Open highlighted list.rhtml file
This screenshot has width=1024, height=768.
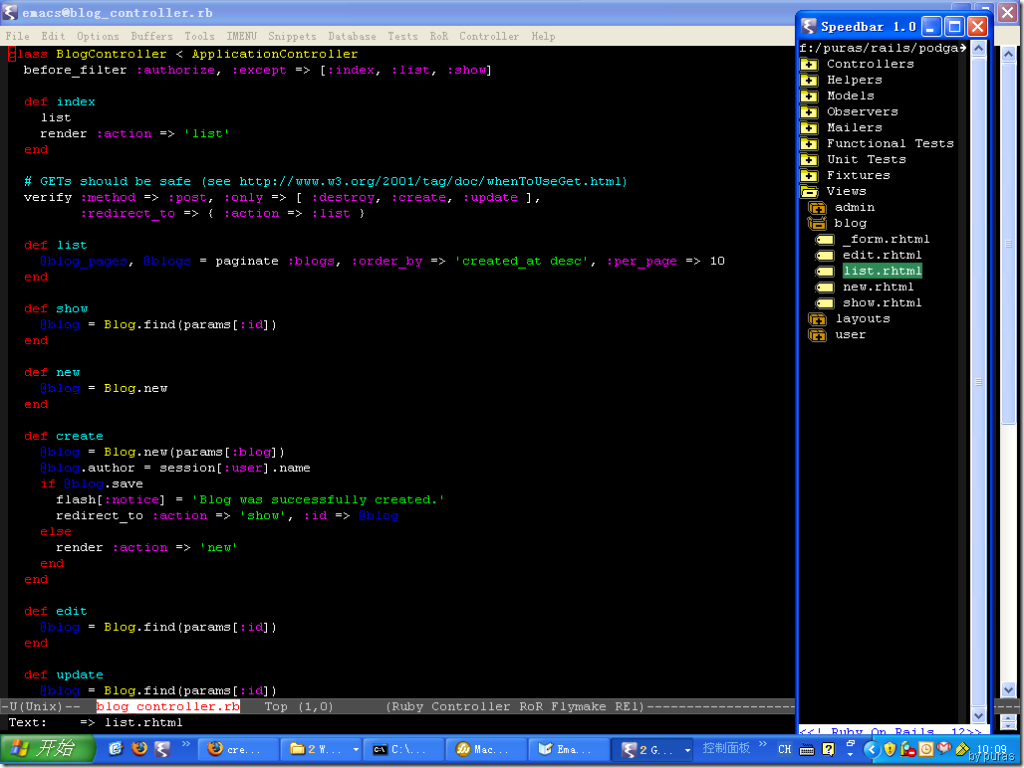tap(882, 271)
